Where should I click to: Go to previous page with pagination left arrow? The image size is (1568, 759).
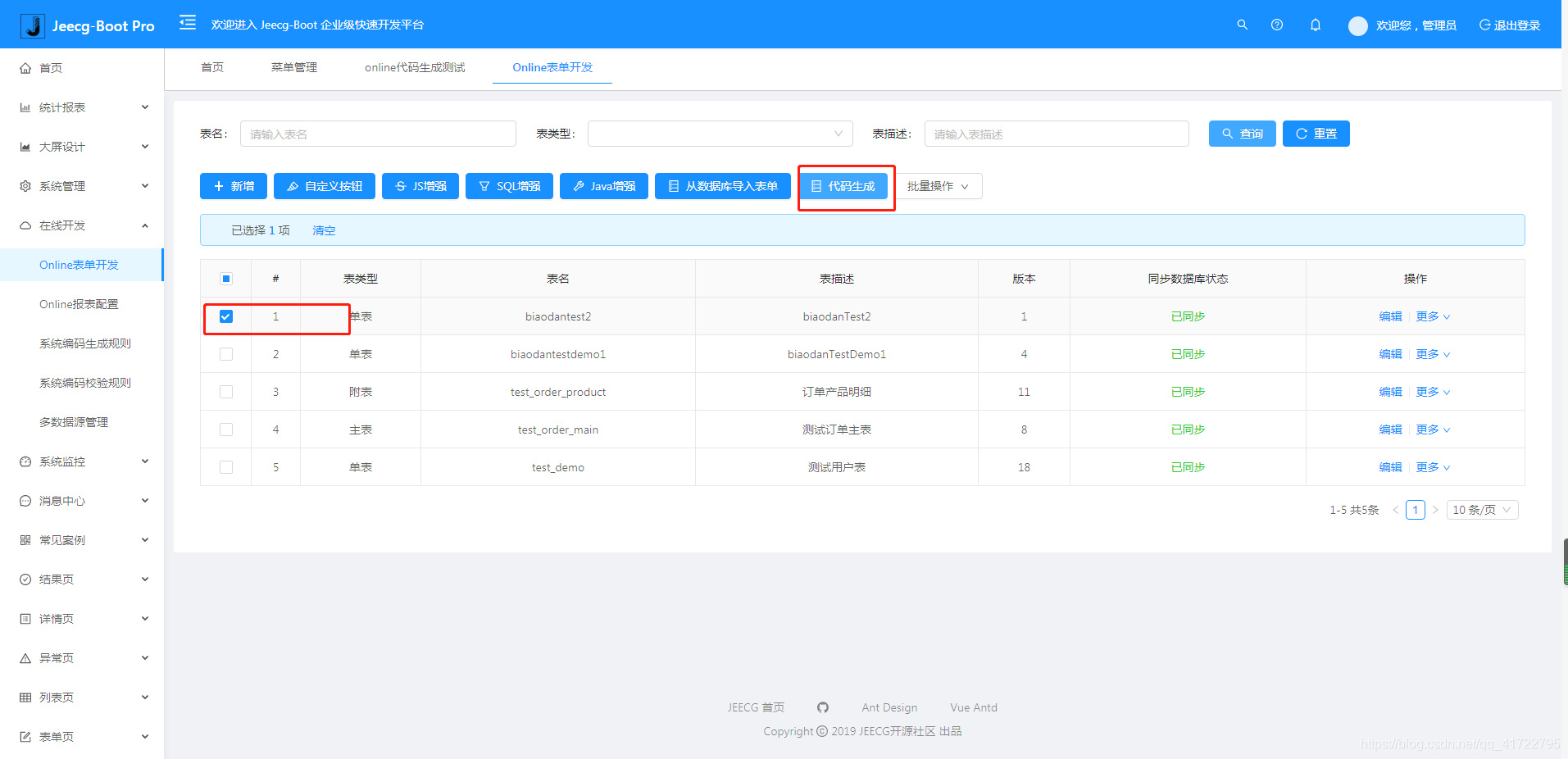coord(1396,510)
